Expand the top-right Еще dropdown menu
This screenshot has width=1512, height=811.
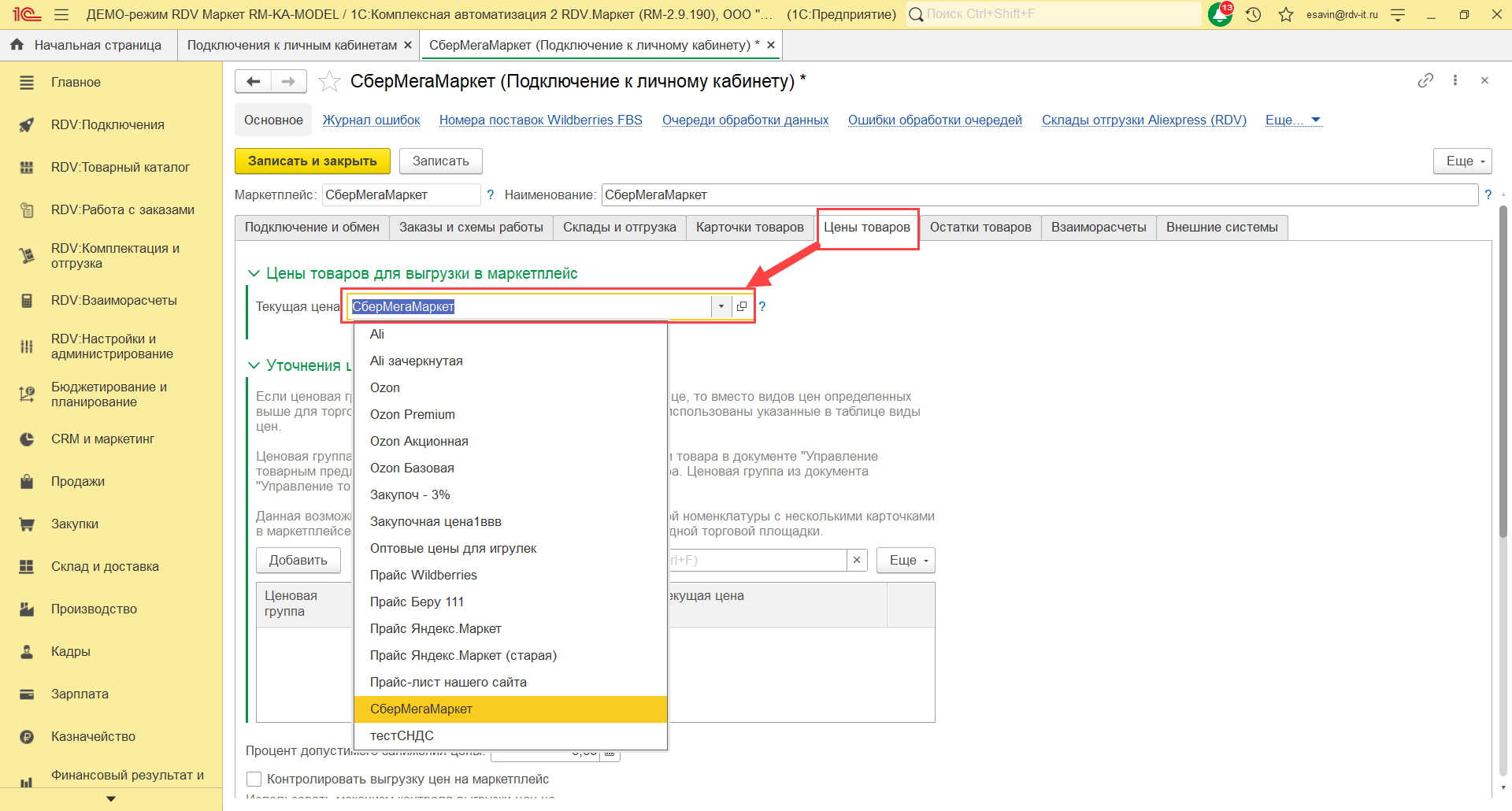coord(1462,161)
